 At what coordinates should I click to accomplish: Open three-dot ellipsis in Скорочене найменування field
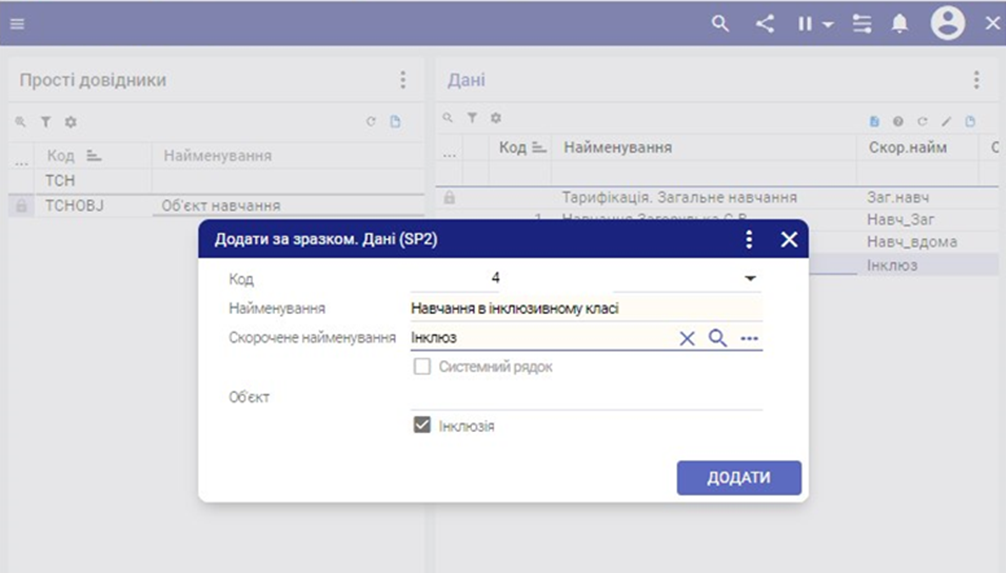(x=750, y=339)
